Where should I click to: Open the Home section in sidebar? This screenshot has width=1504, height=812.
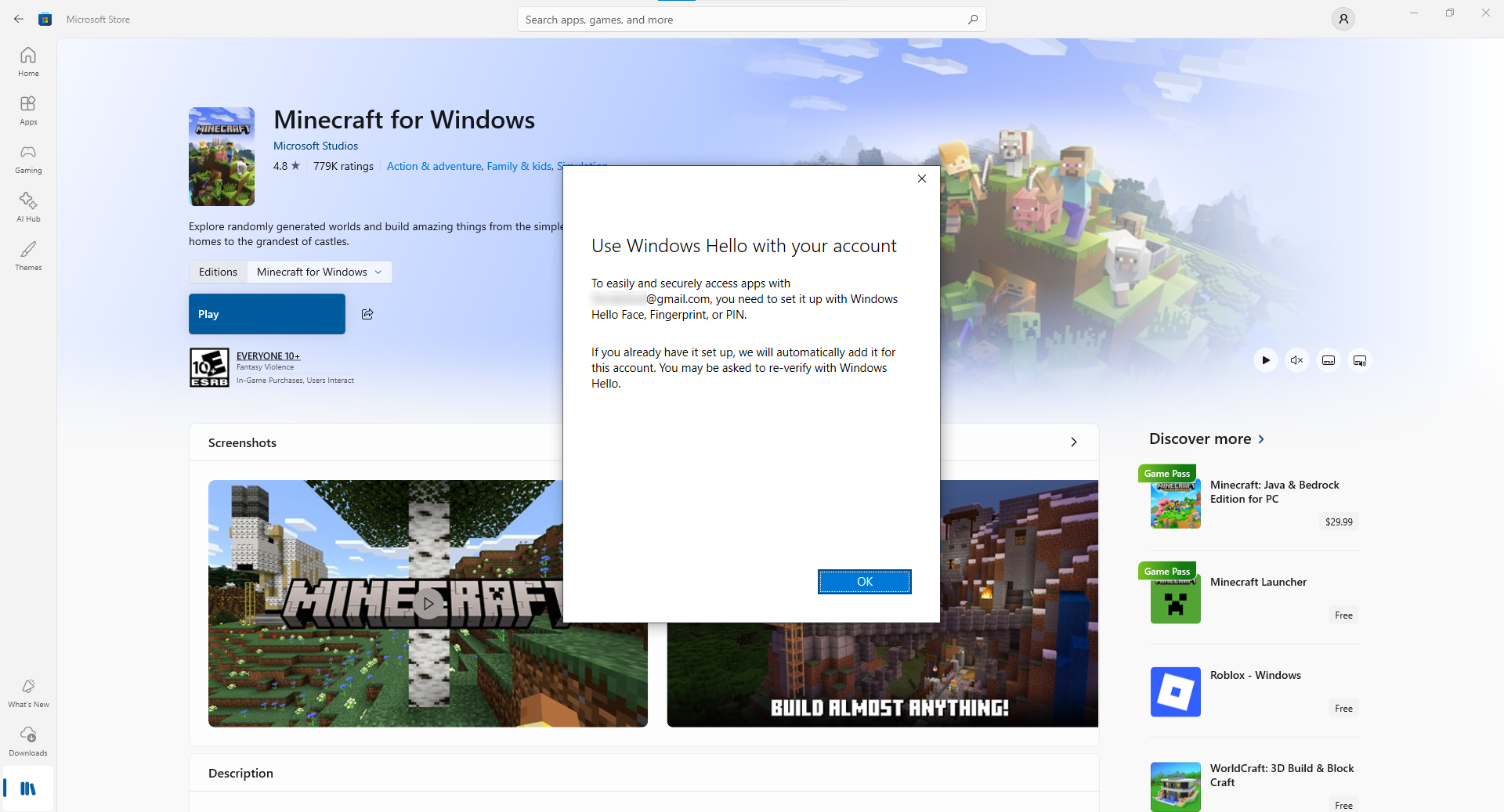28,62
